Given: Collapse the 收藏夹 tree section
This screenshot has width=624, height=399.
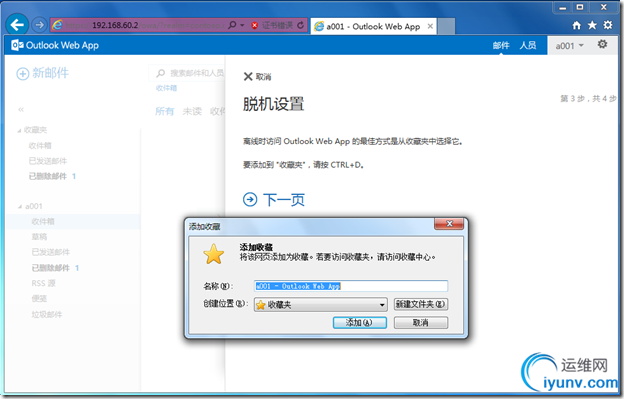Looking at the screenshot, I should tap(20, 130).
